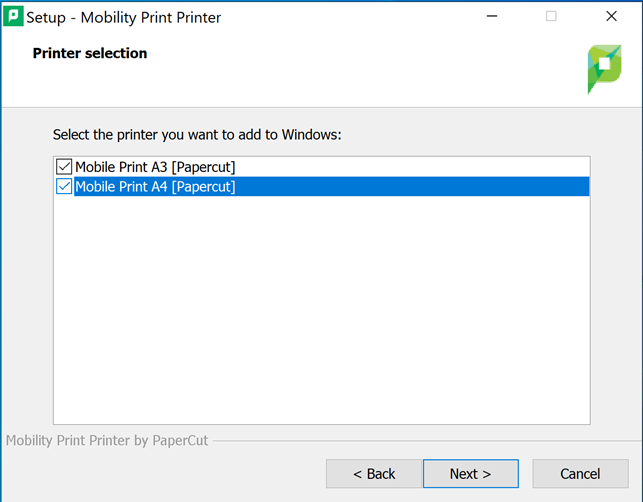Close the Mobility Print Printer setup
Viewport: 643px width, 502px height.
point(611,16)
